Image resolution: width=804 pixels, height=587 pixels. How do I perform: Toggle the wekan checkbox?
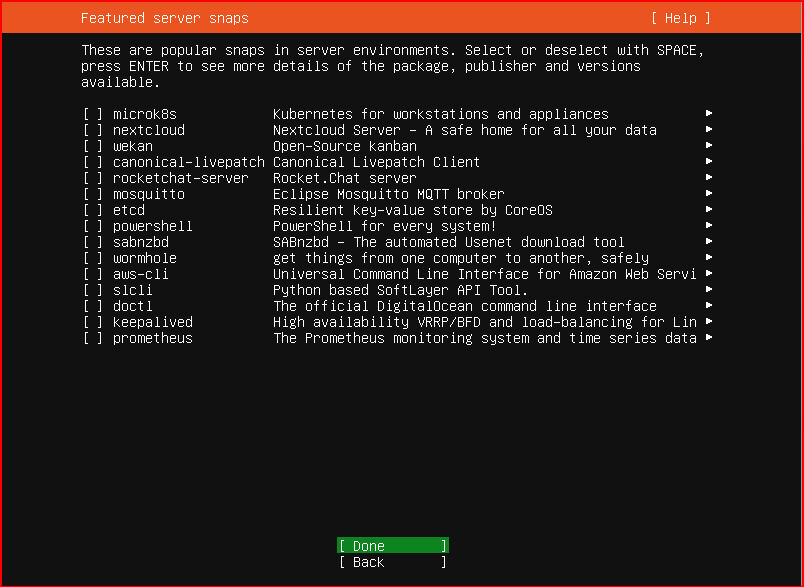click(x=93, y=146)
